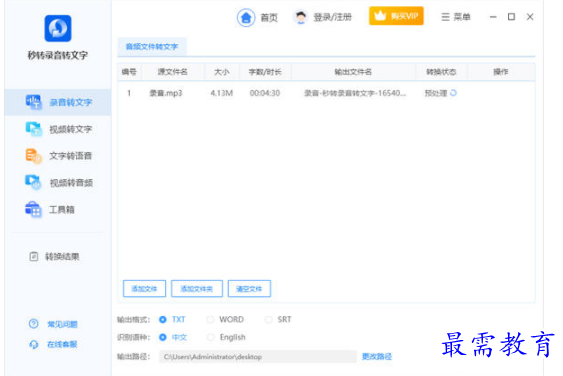The image size is (563, 376).
Task: Click the 录音.mp3 file name cell
Action: [x=166, y=93]
